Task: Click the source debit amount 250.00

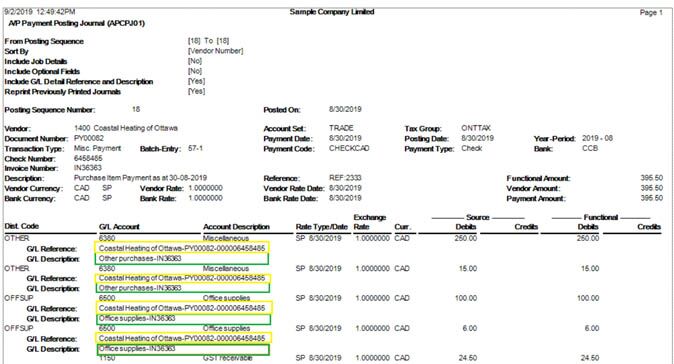Action: pyautogui.click(x=466, y=238)
